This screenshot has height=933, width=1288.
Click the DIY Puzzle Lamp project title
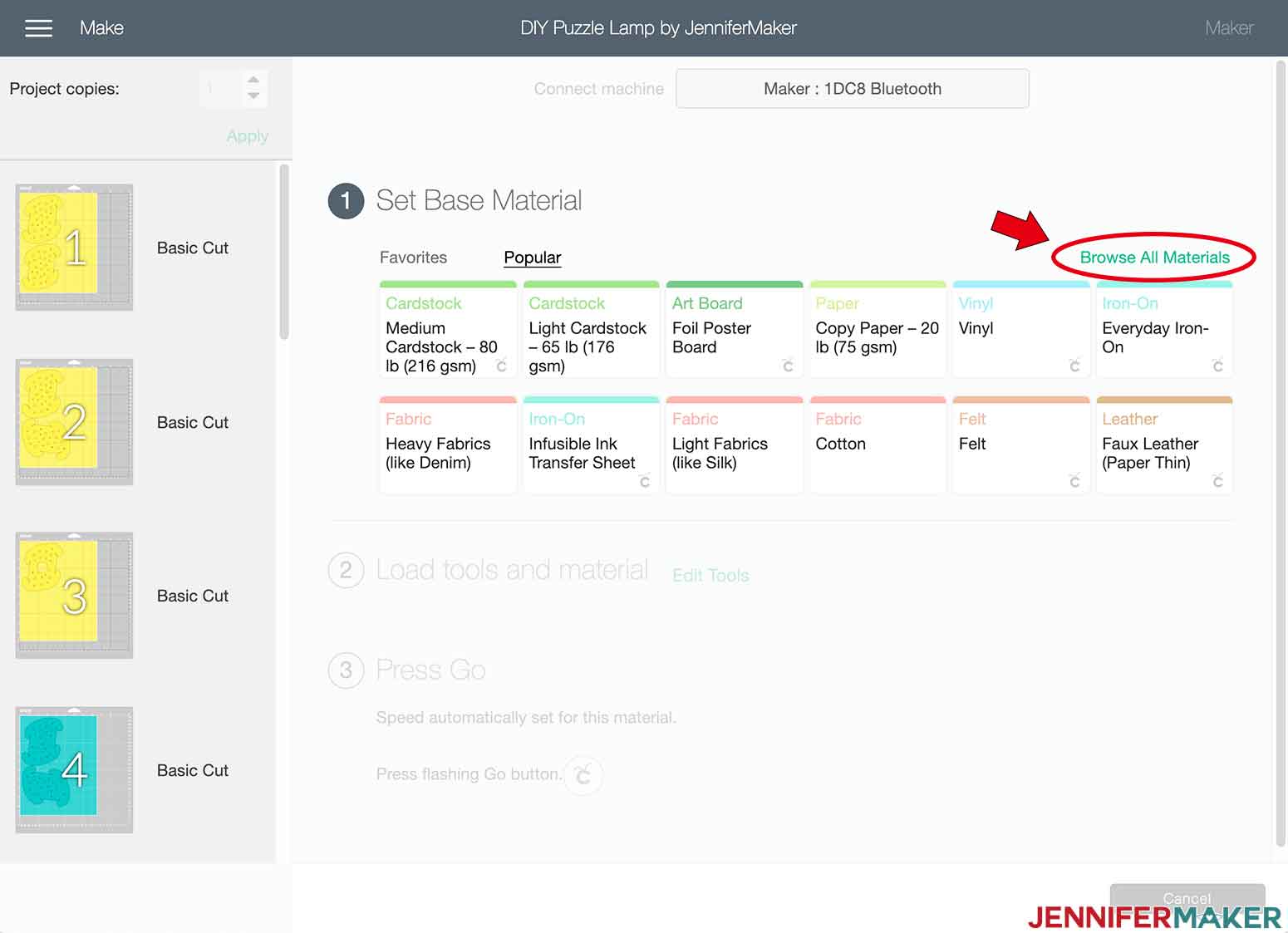point(658,28)
